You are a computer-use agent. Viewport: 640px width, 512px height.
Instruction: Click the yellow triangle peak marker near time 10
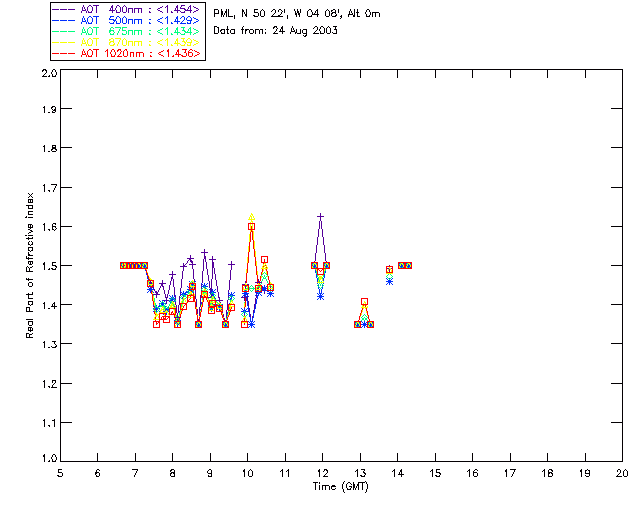click(x=251, y=217)
